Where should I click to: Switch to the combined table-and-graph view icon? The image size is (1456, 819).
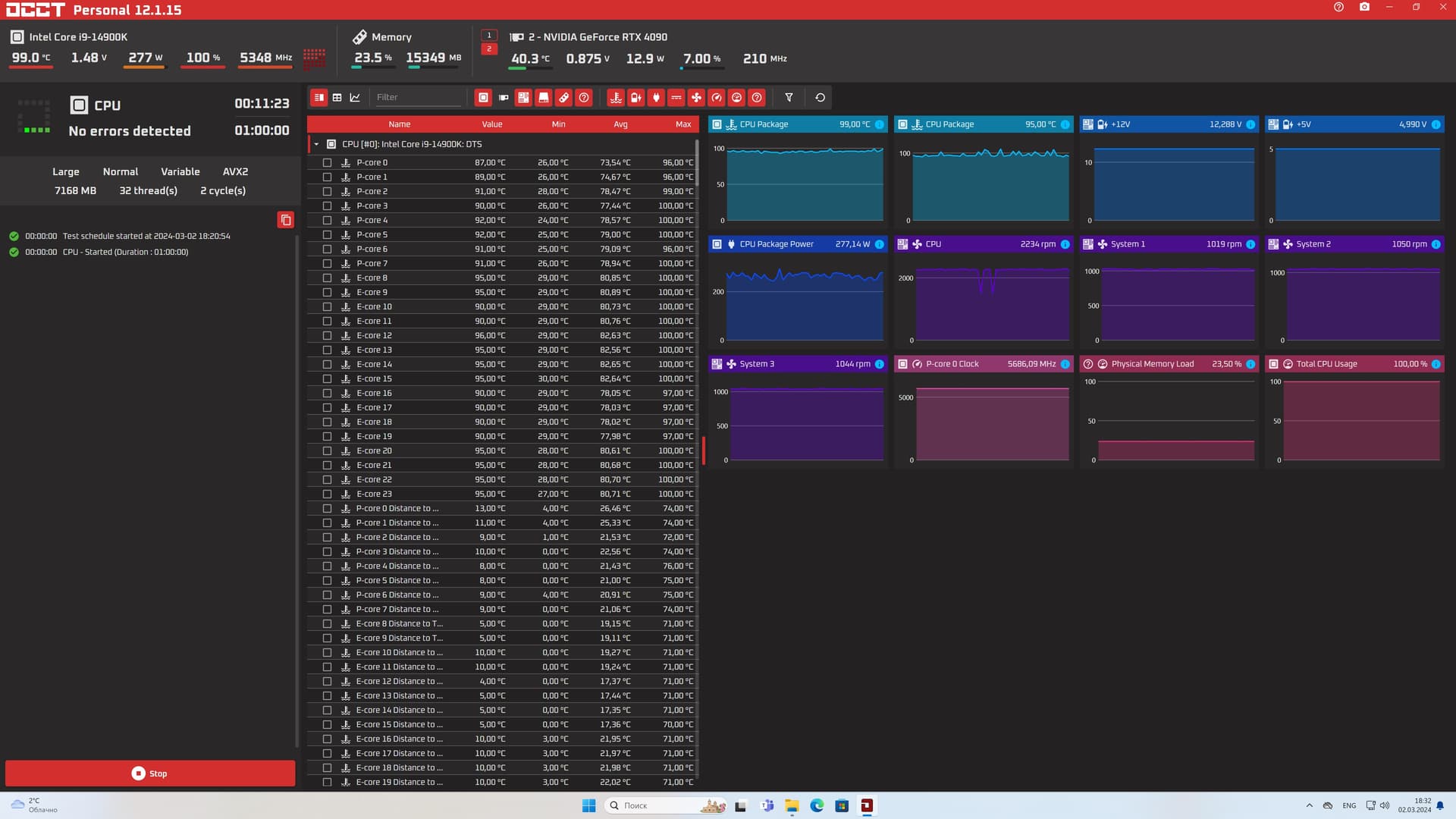(x=319, y=97)
